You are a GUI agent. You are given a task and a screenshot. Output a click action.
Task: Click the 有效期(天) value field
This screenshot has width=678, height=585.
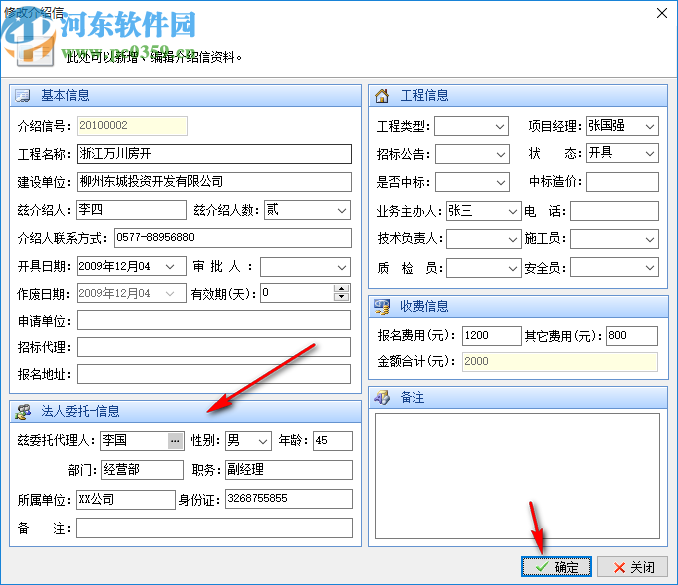click(297, 293)
